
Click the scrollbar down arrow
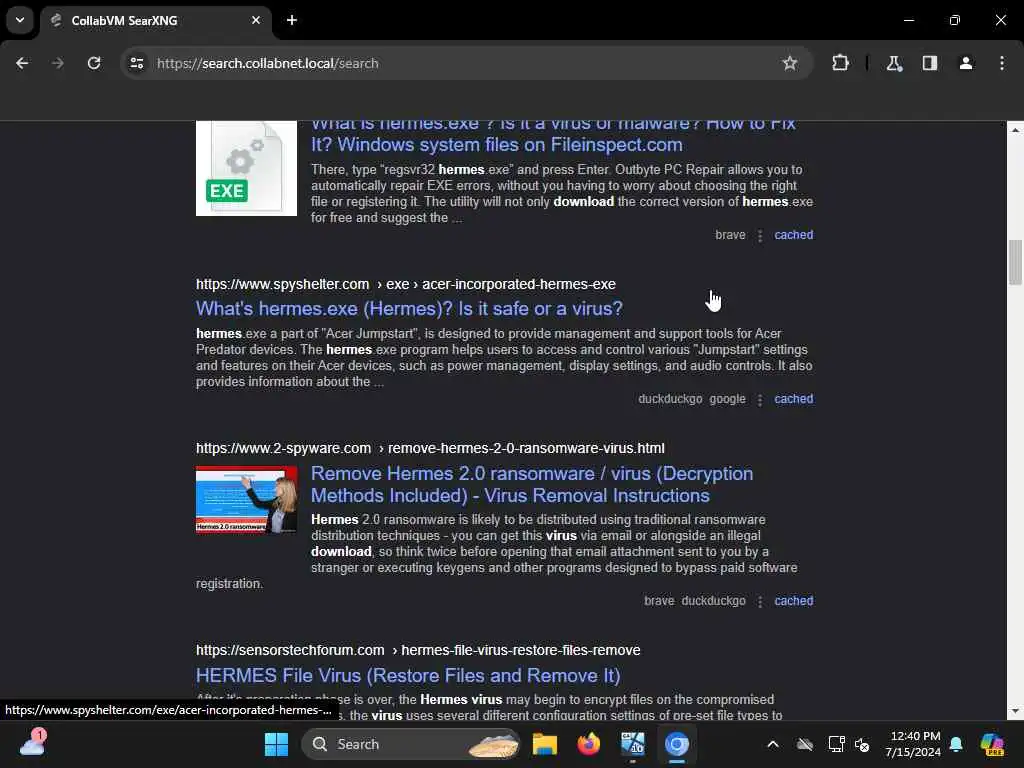pyautogui.click(x=1015, y=711)
